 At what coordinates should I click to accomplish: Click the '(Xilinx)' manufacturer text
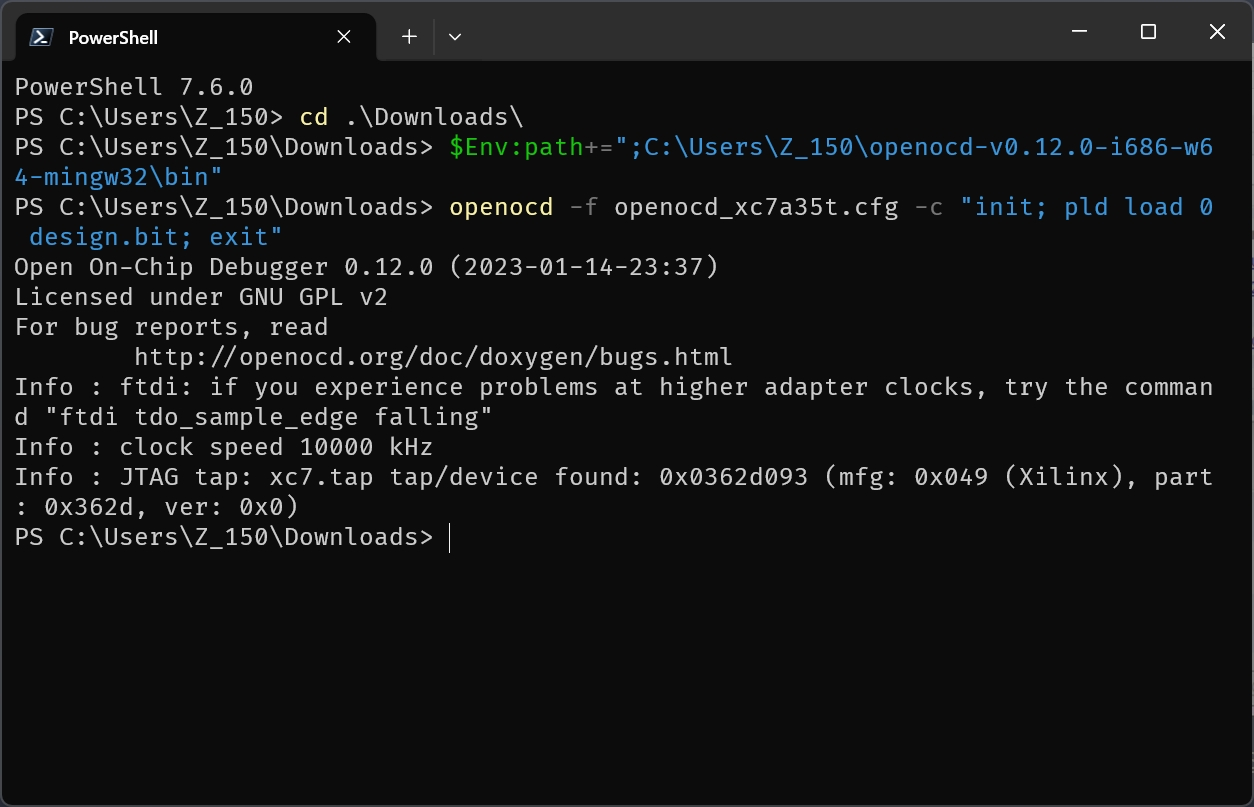coord(1064,477)
